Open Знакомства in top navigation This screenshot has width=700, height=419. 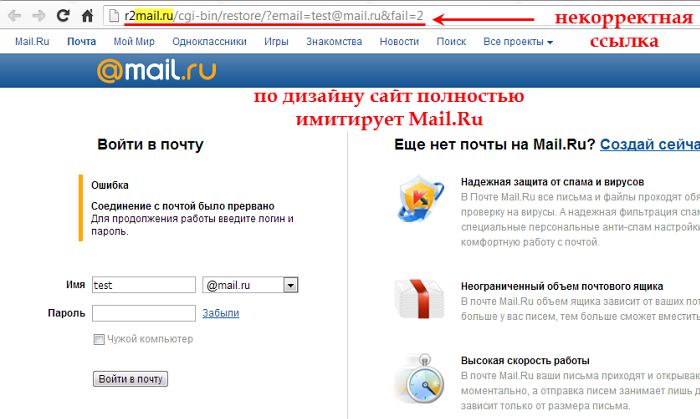point(334,41)
